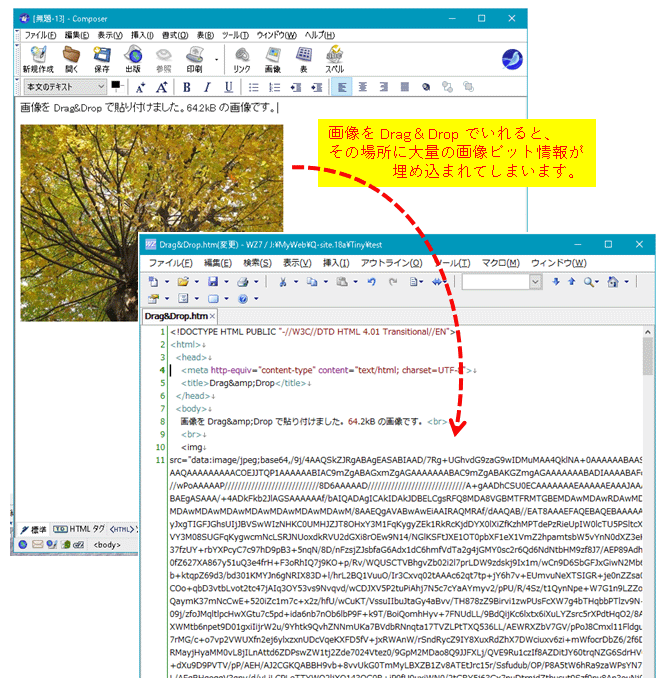Screen dimensions: 666x678
Task: Click the smaller font size icon
Action: pyautogui.click(x=140, y=87)
